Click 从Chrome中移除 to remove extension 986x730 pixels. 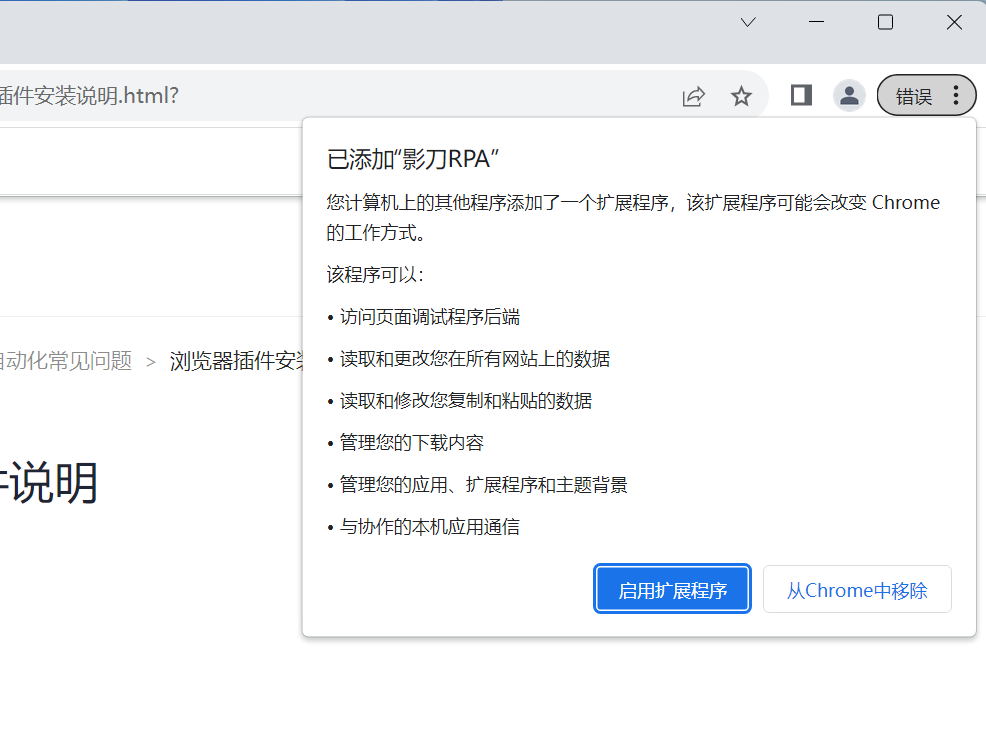coord(857,589)
